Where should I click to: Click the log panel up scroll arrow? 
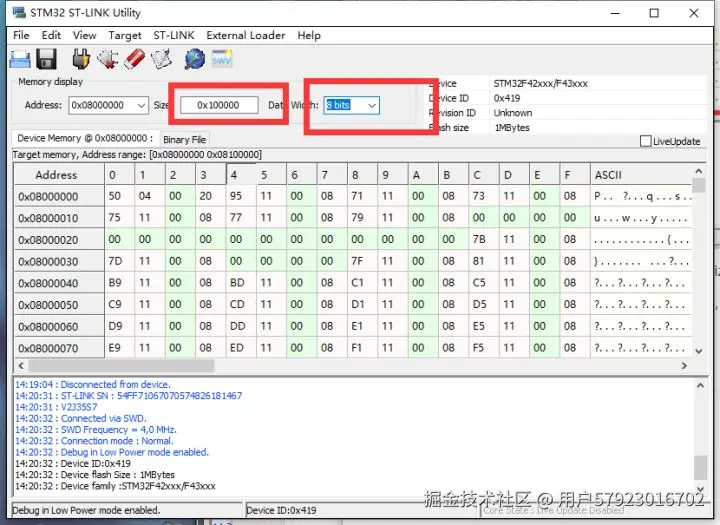[x=700, y=385]
